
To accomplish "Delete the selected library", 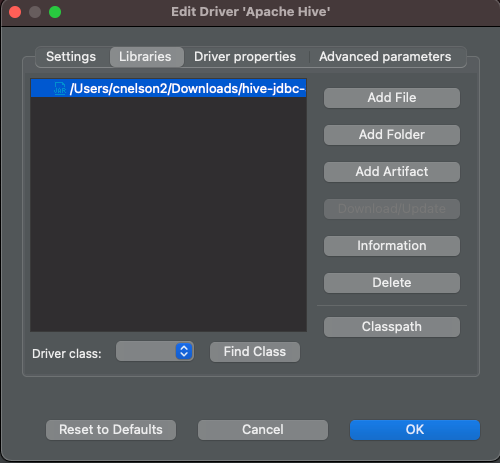I will (392, 283).
